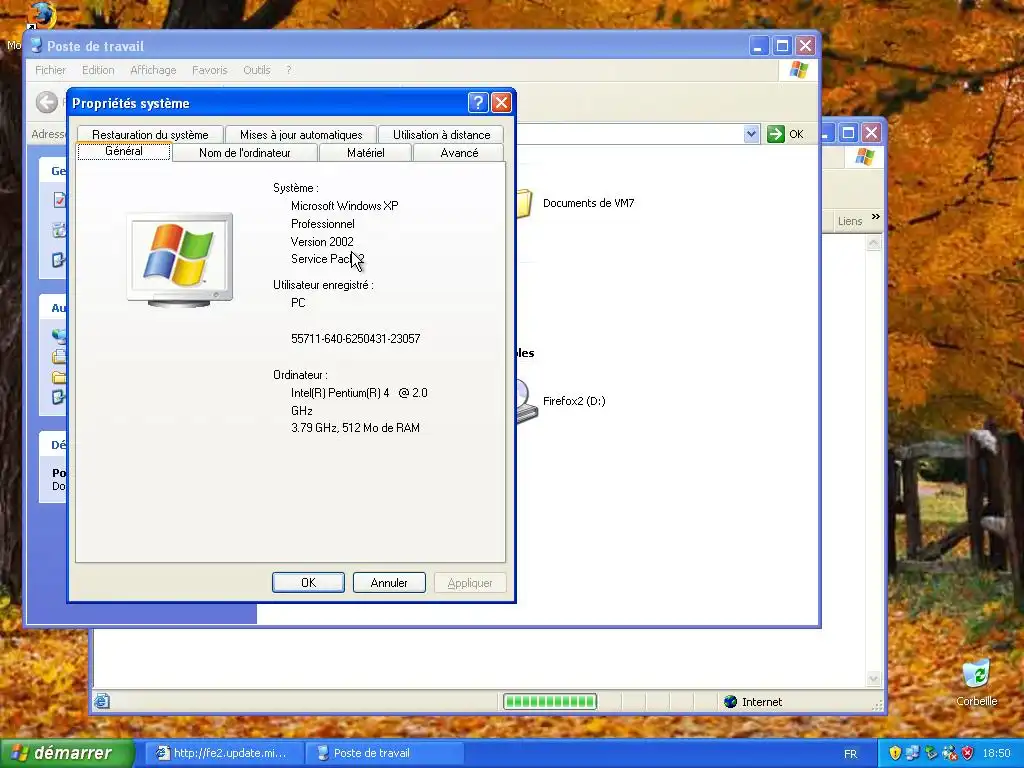Open the ? help menu in Poste de travail

point(289,70)
